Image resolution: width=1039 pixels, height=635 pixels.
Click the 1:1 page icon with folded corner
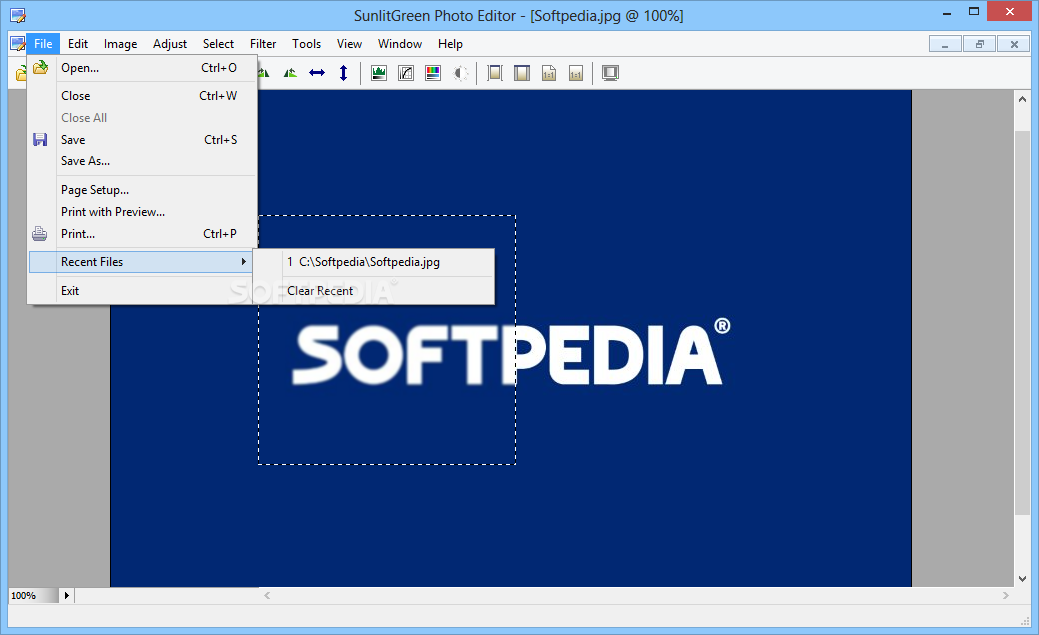[x=549, y=73]
